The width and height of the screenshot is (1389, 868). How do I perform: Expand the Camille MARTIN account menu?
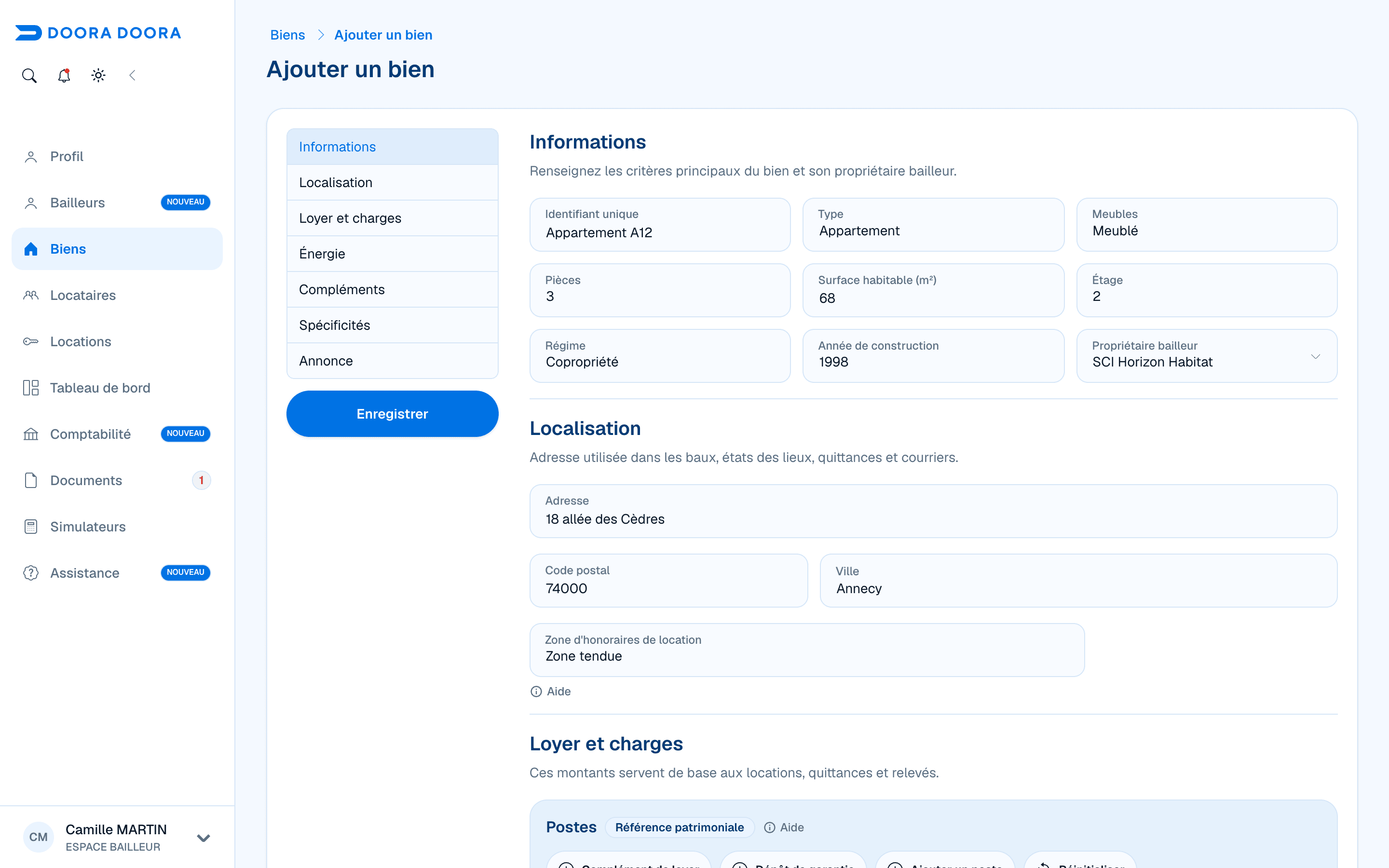click(x=203, y=838)
